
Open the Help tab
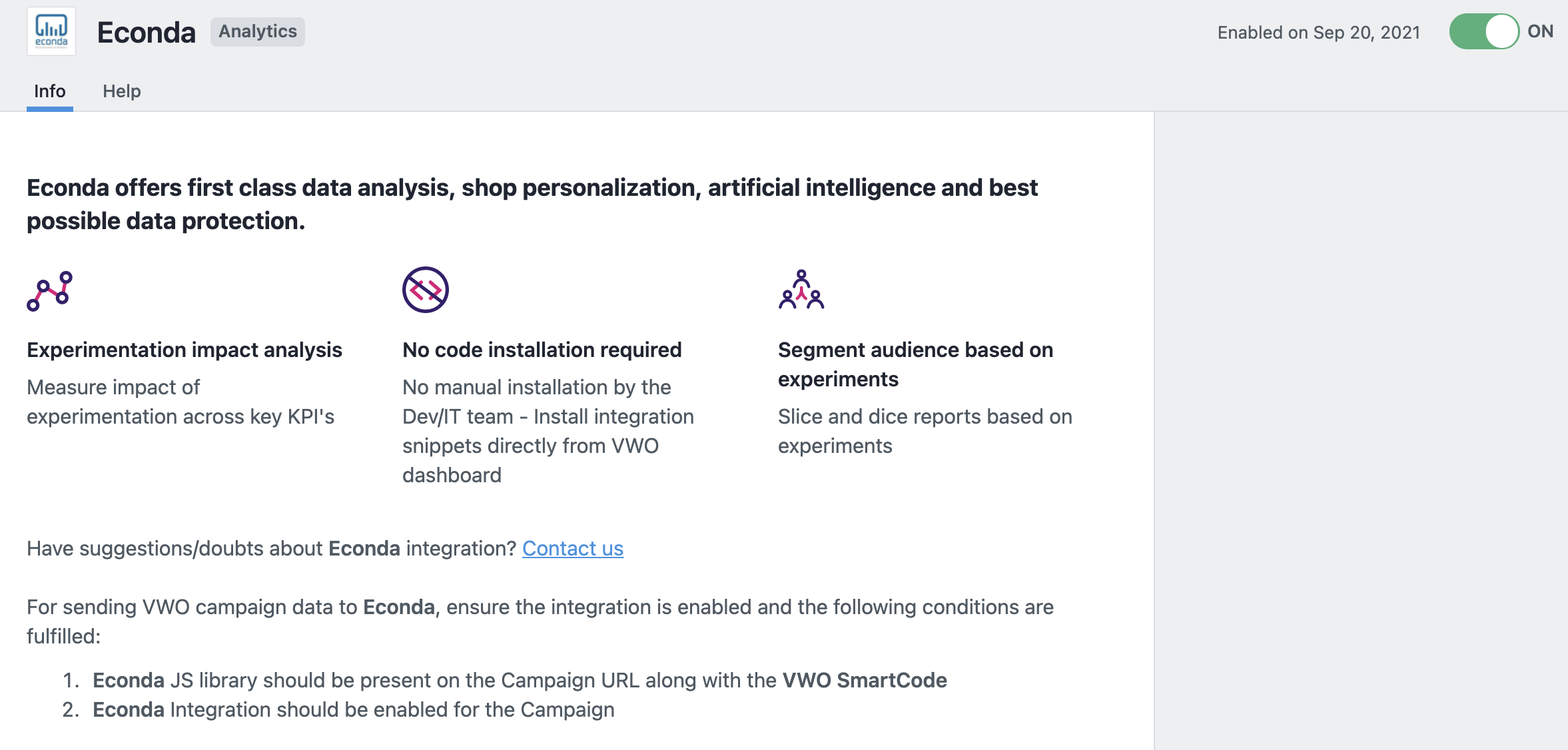tap(122, 91)
